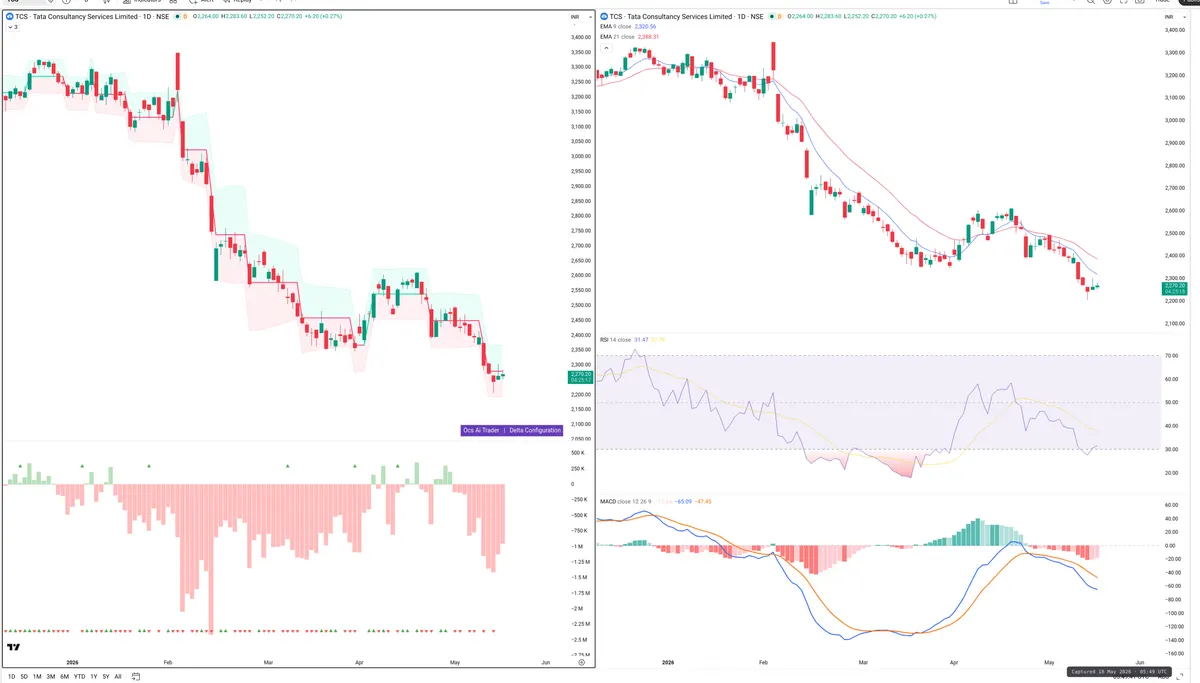
Task: Click the TCS logo icon in left chart
Action: coord(9,17)
